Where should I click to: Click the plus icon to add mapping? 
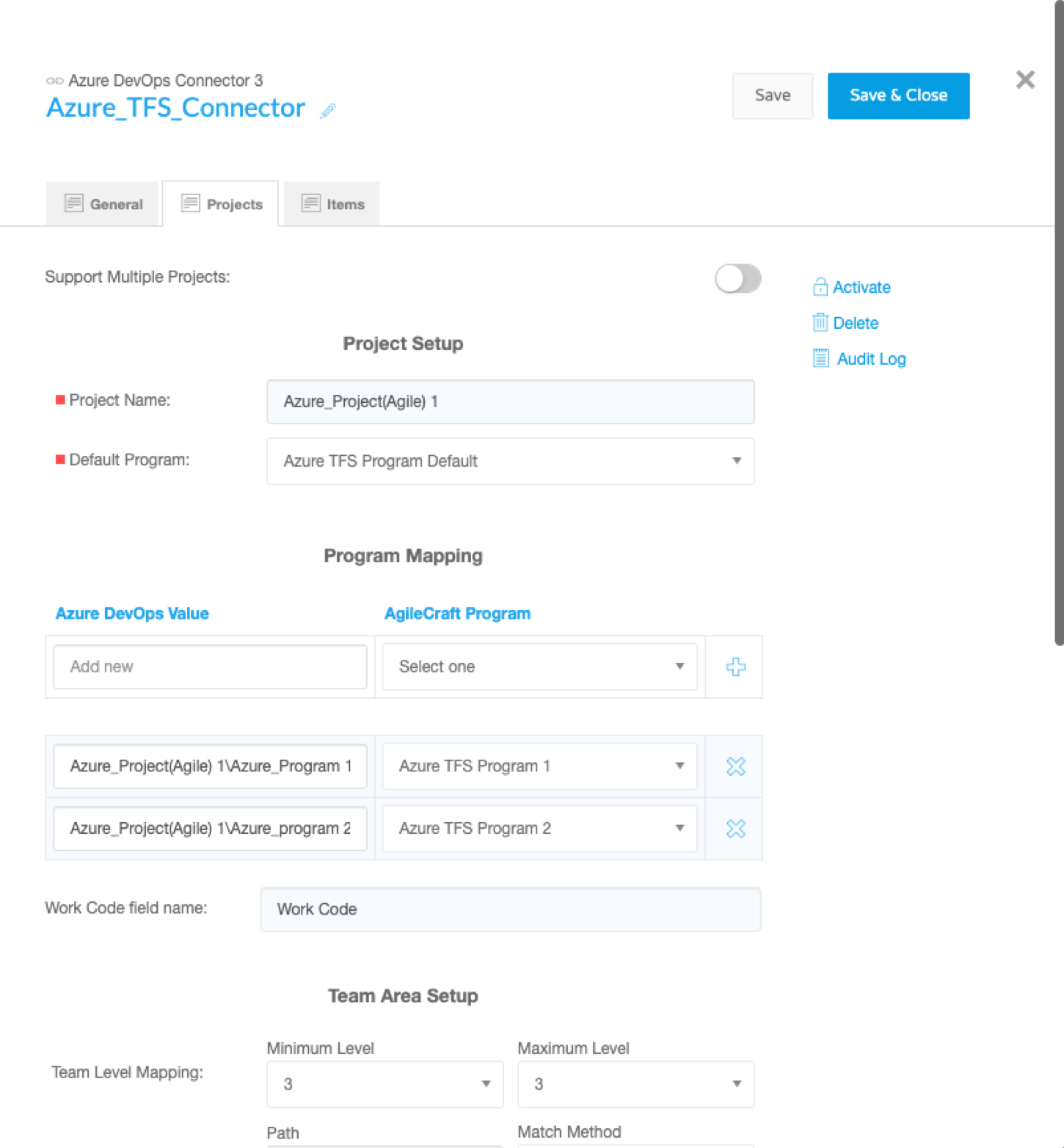pyautogui.click(x=735, y=666)
